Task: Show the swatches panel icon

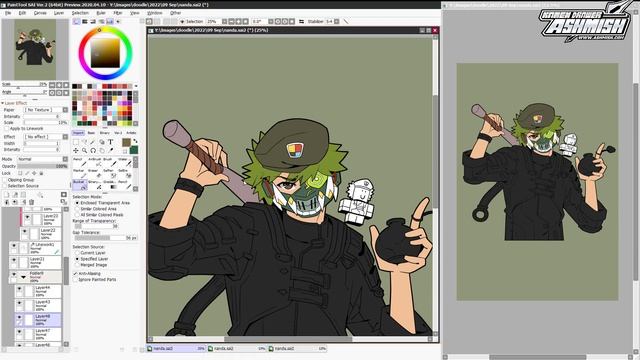Action: coord(110,22)
